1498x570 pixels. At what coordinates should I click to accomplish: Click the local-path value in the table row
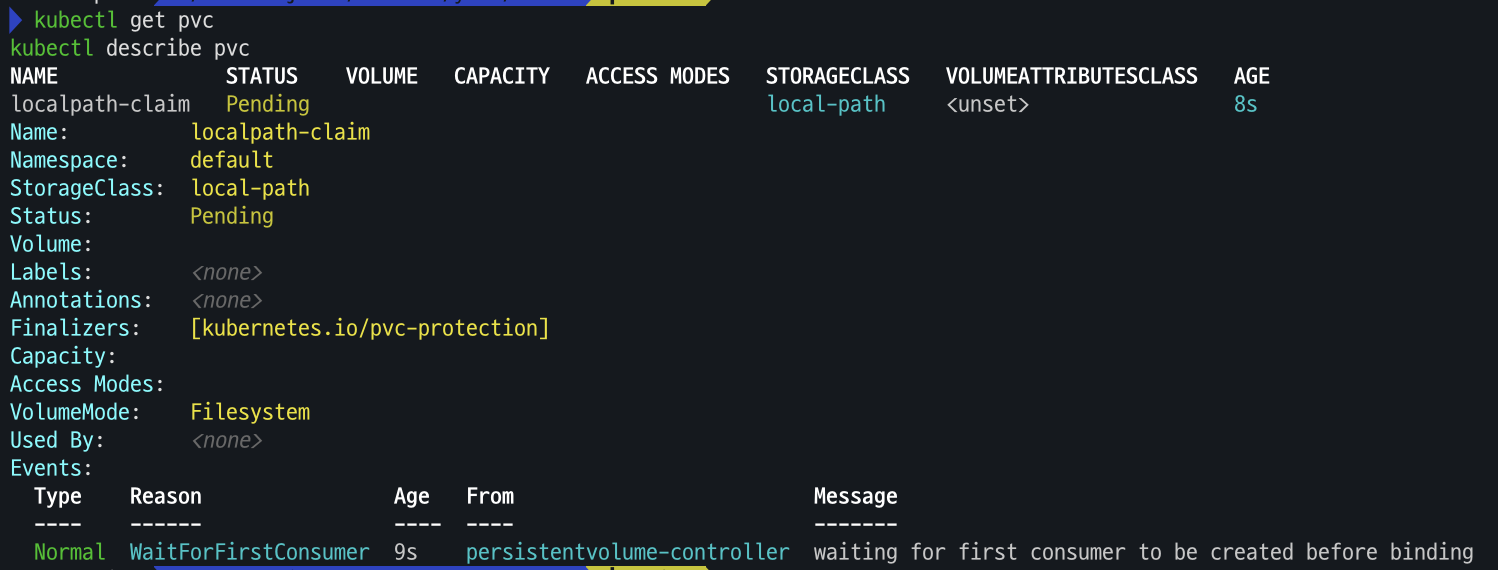click(826, 104)
